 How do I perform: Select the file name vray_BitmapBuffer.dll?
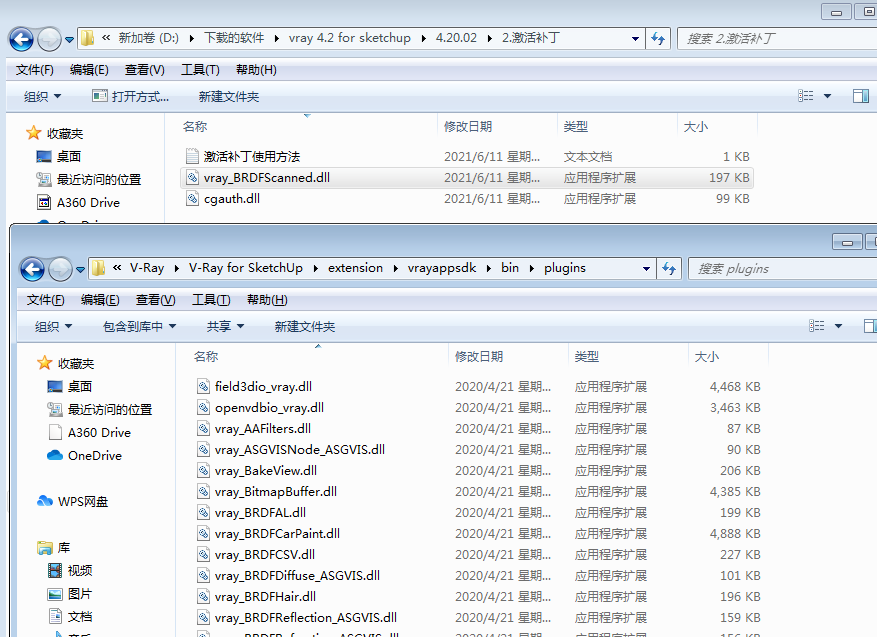pyautogui.click(x=276, y=492)
